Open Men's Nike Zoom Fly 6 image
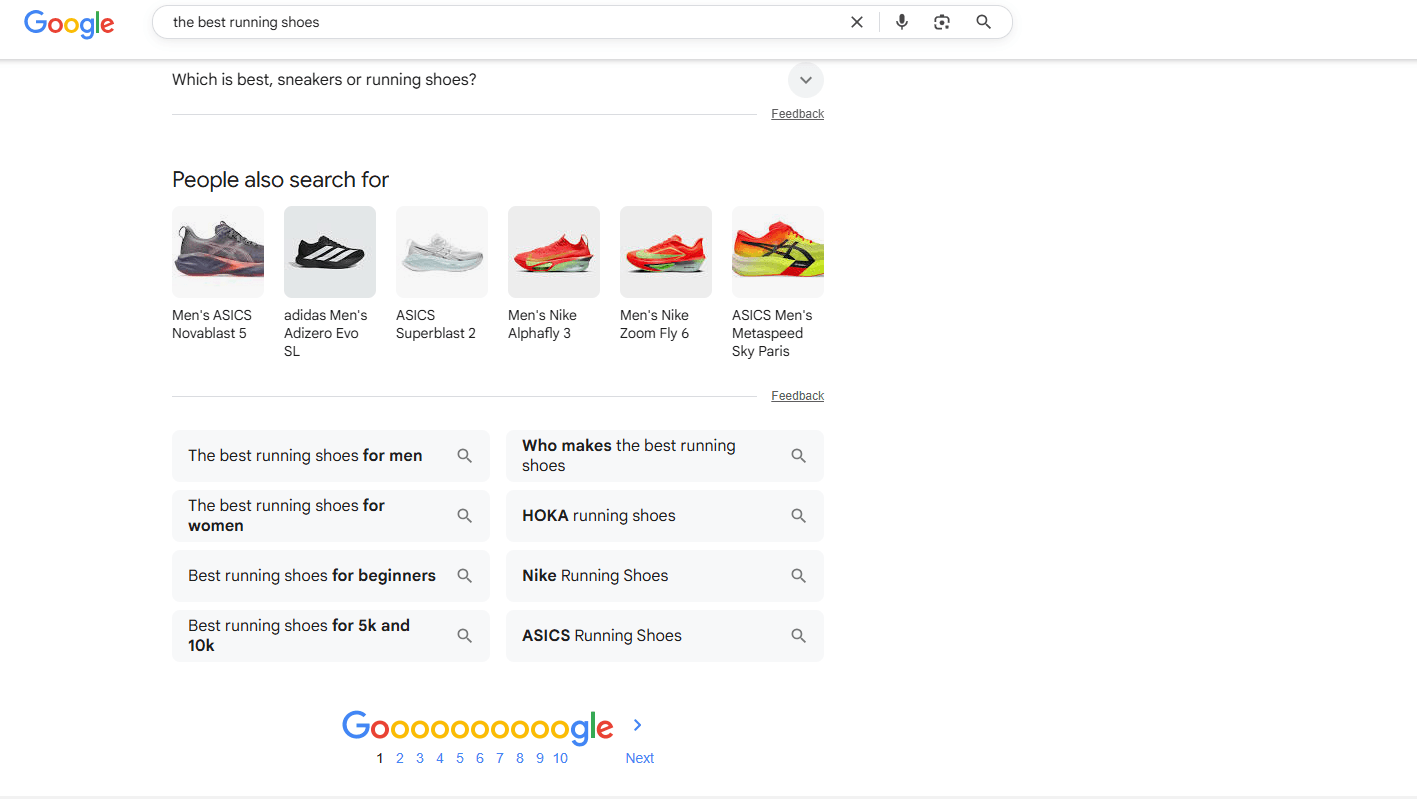This screenshot has width=1417, height=799. [x=666, y=252]
